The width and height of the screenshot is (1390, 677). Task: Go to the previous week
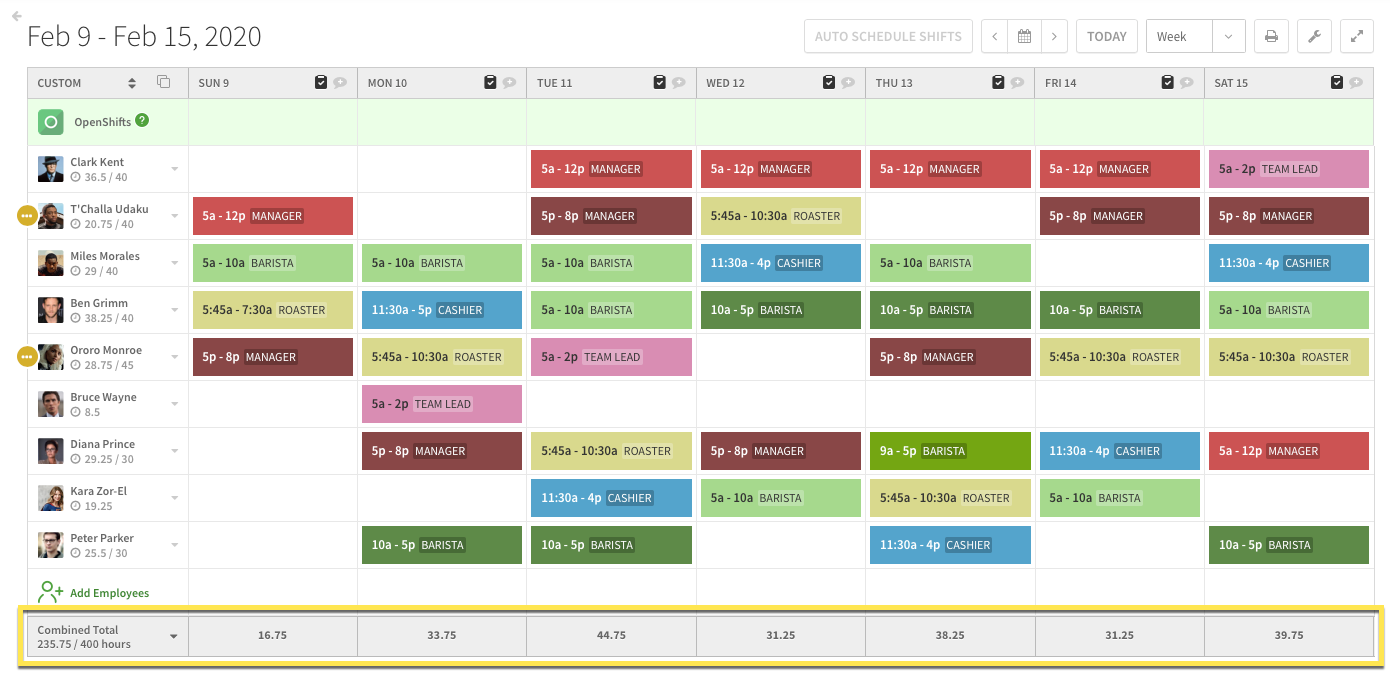pos(994,36)
